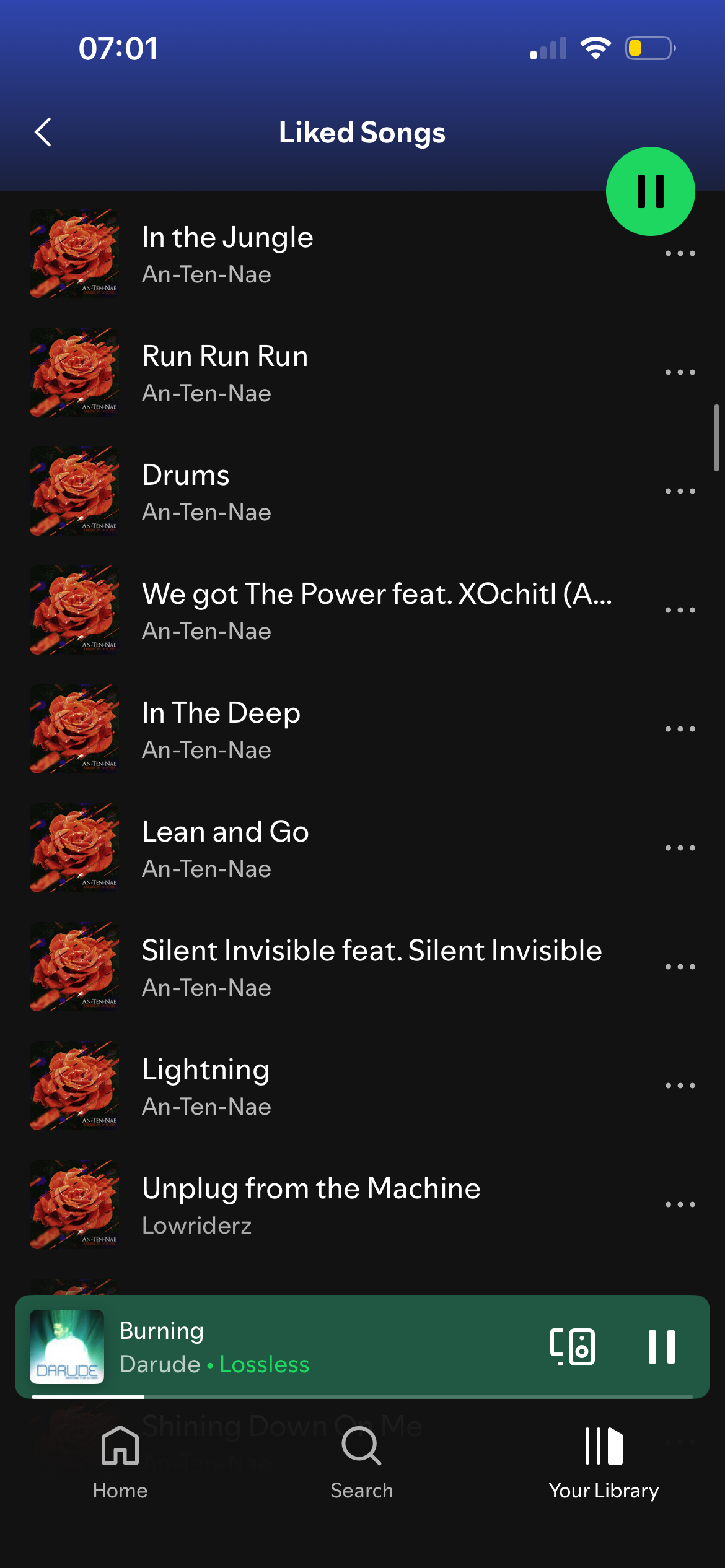
Task: Click the list scrollbar handle
Action: coord(716,438)
